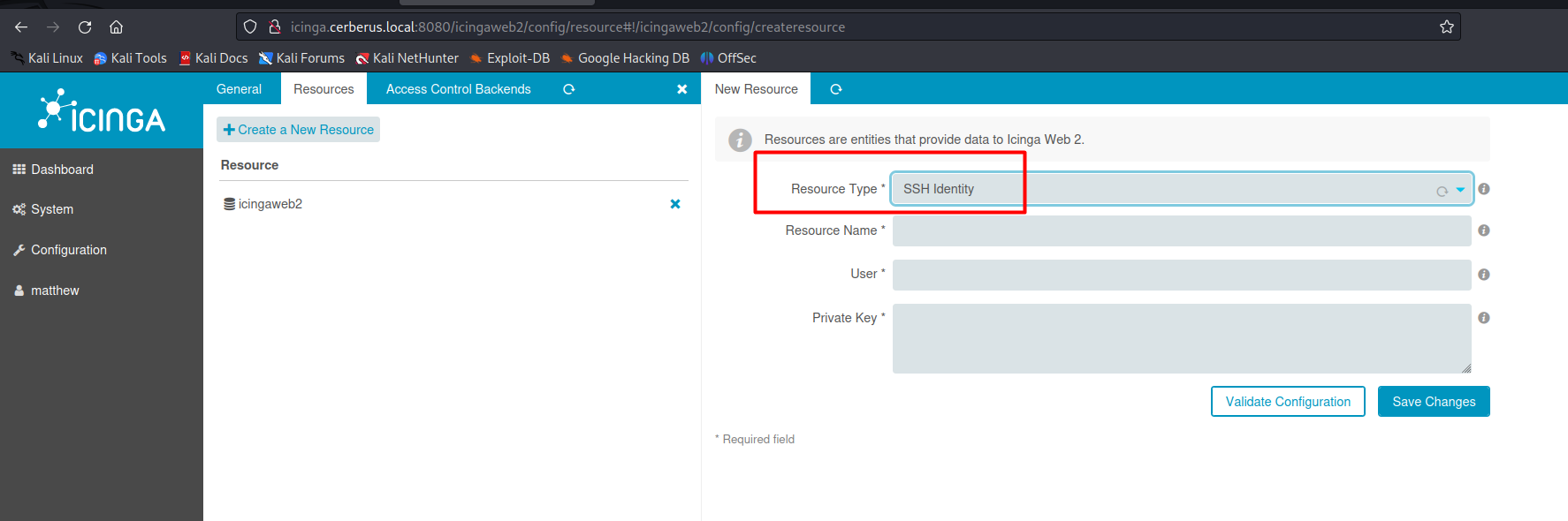The height and width of the screenshot is (521, 1568).
Task: Open the Resource Type dropdown
Action: [1182, 189]
